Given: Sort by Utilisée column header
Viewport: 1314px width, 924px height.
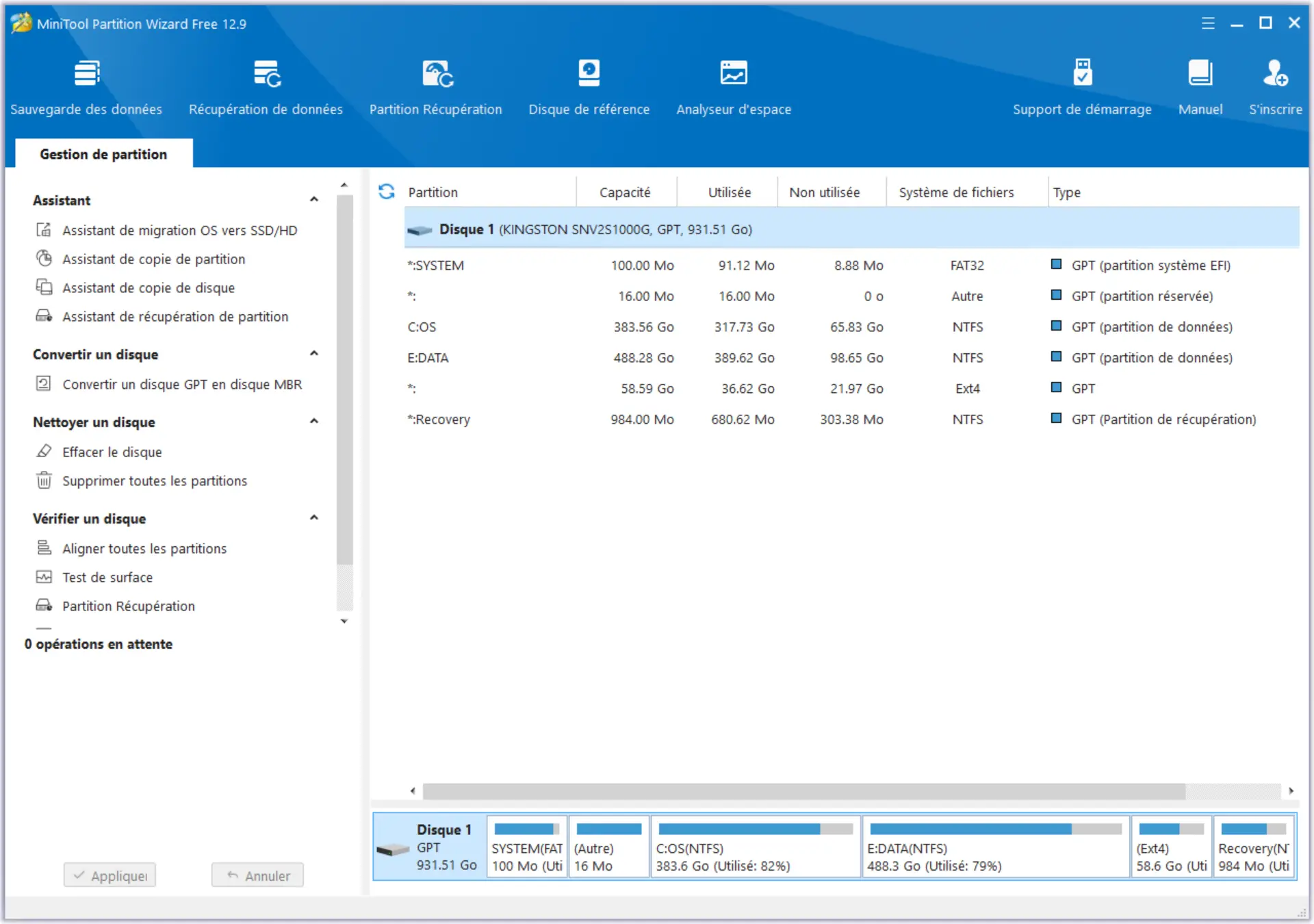Looking at the screenshot, I should coord(727,192).
